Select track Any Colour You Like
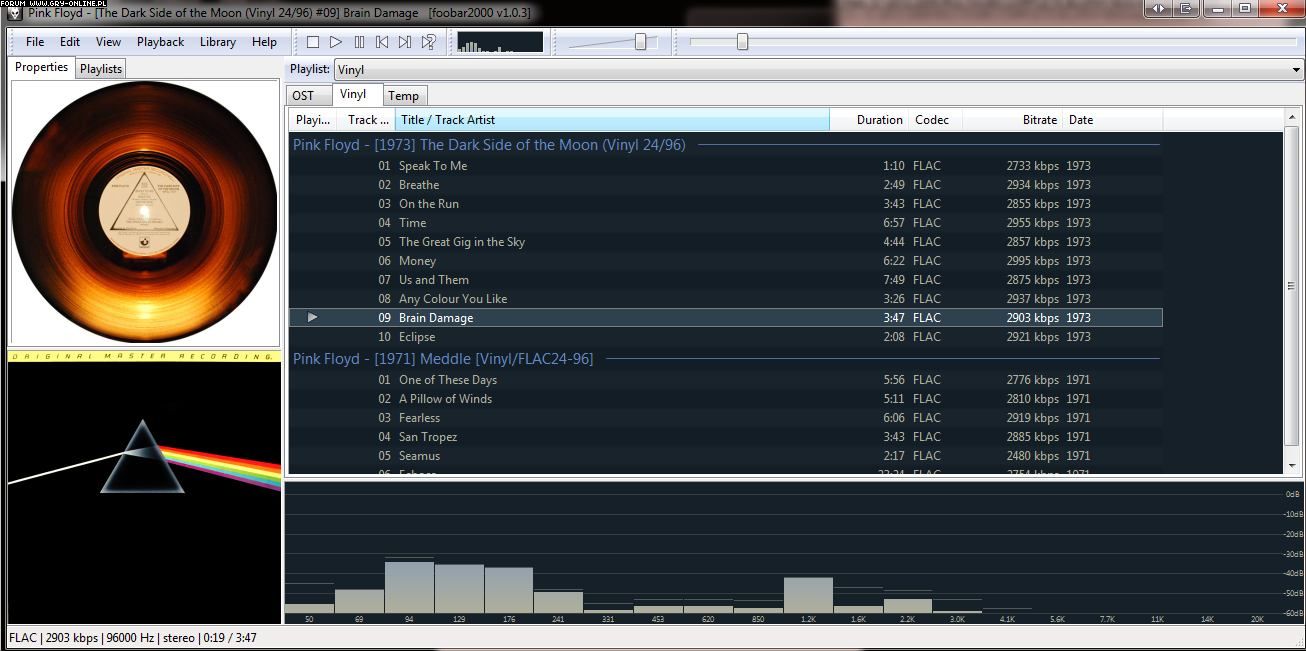 [x=726, y=299]
